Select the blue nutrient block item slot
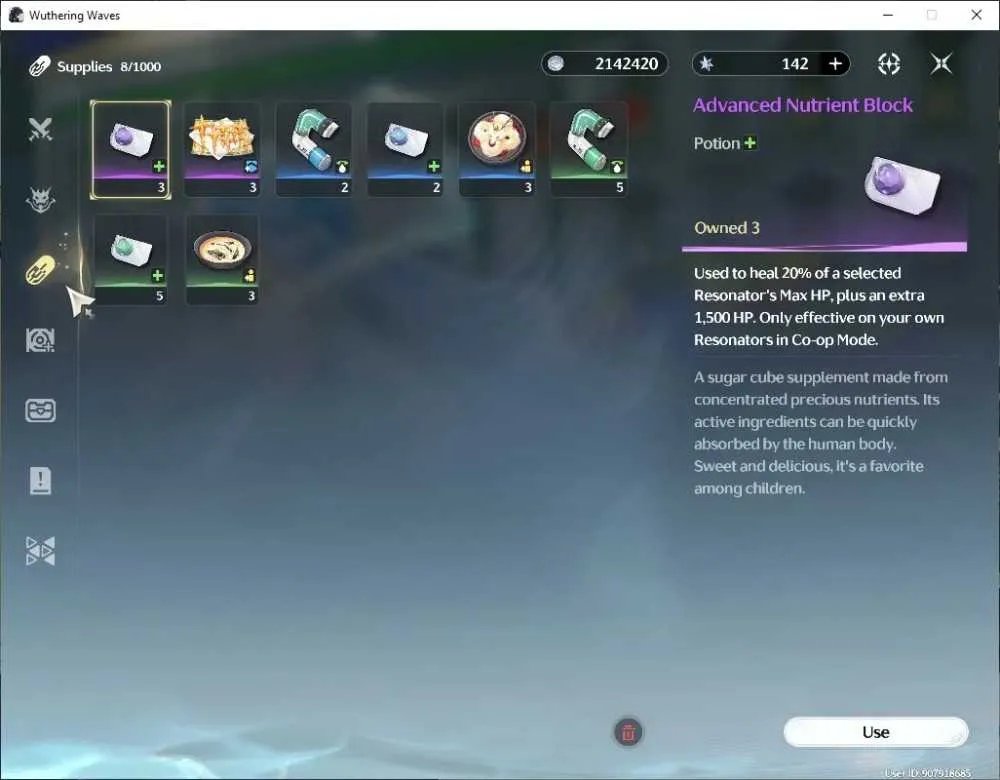The width and height of the screenshot is (1000, 780). click(x=406, y=149)
